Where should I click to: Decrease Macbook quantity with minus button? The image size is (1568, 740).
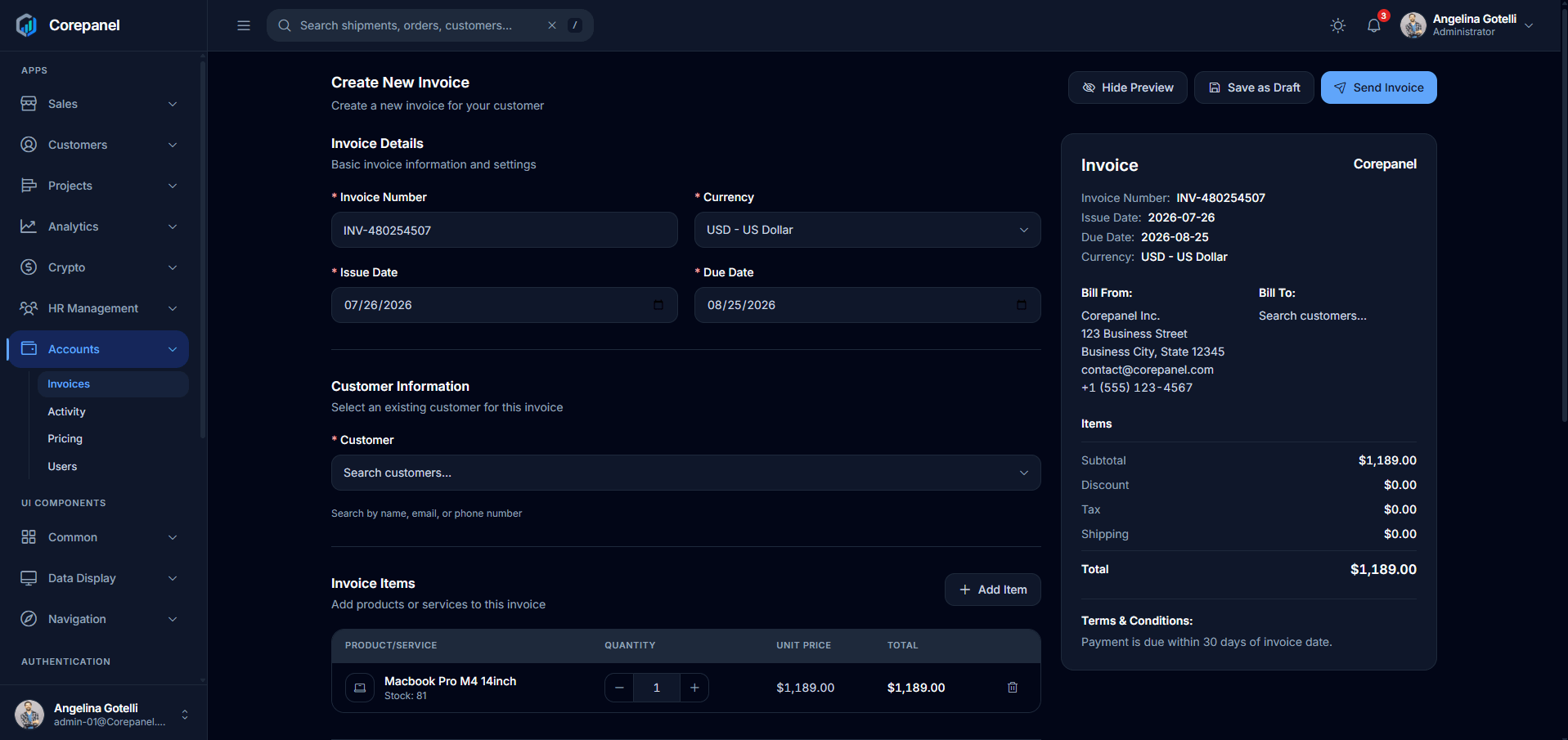click(x=619, y=688)
